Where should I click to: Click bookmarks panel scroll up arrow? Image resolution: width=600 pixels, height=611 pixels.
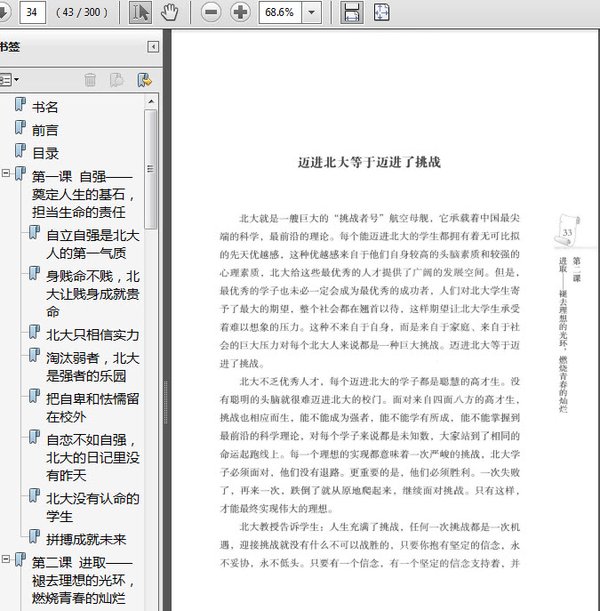(x=151, y=102)
